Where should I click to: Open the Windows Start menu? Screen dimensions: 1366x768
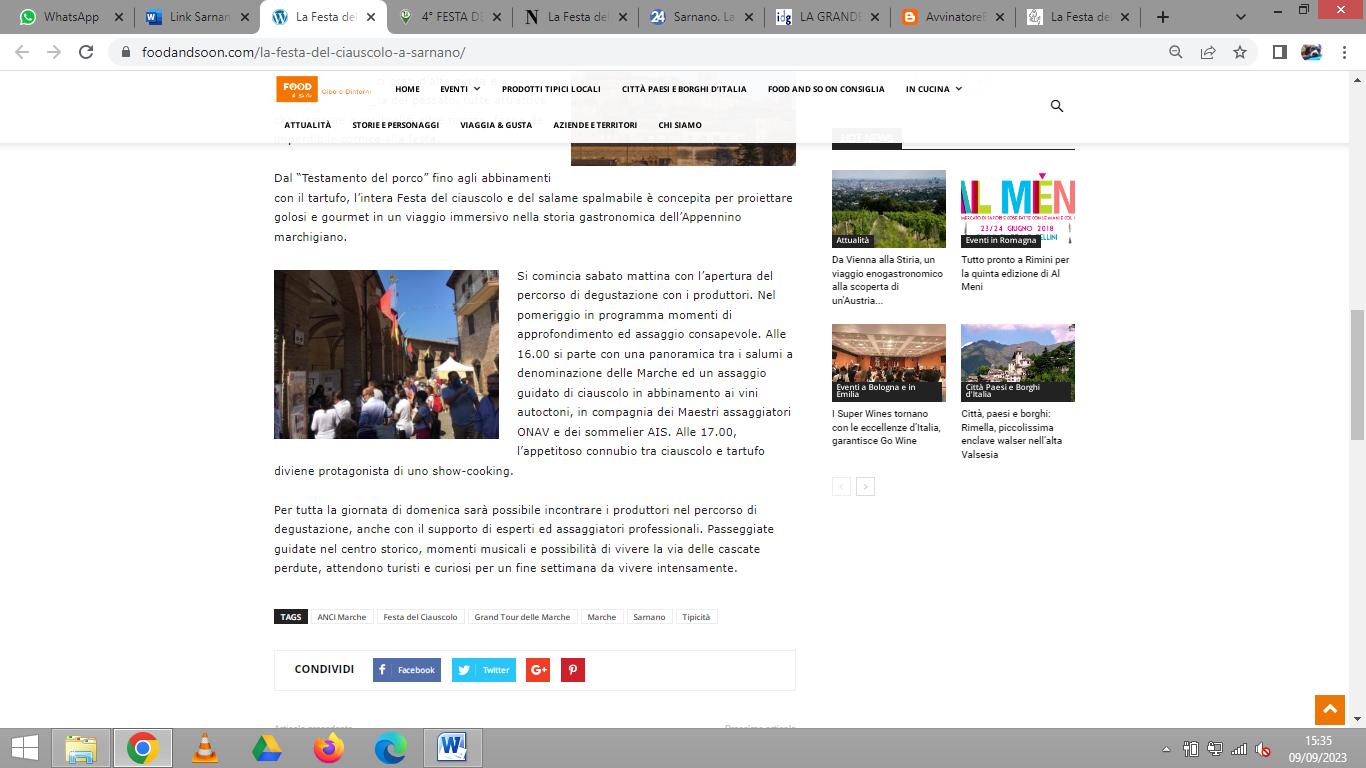pyautogui.click(x=24, y=748)
